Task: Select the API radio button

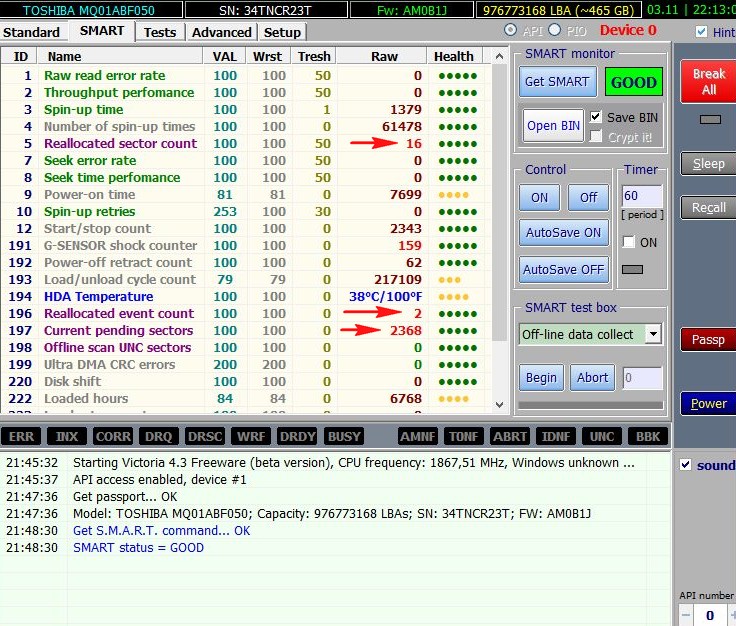Action: point(512,30)
